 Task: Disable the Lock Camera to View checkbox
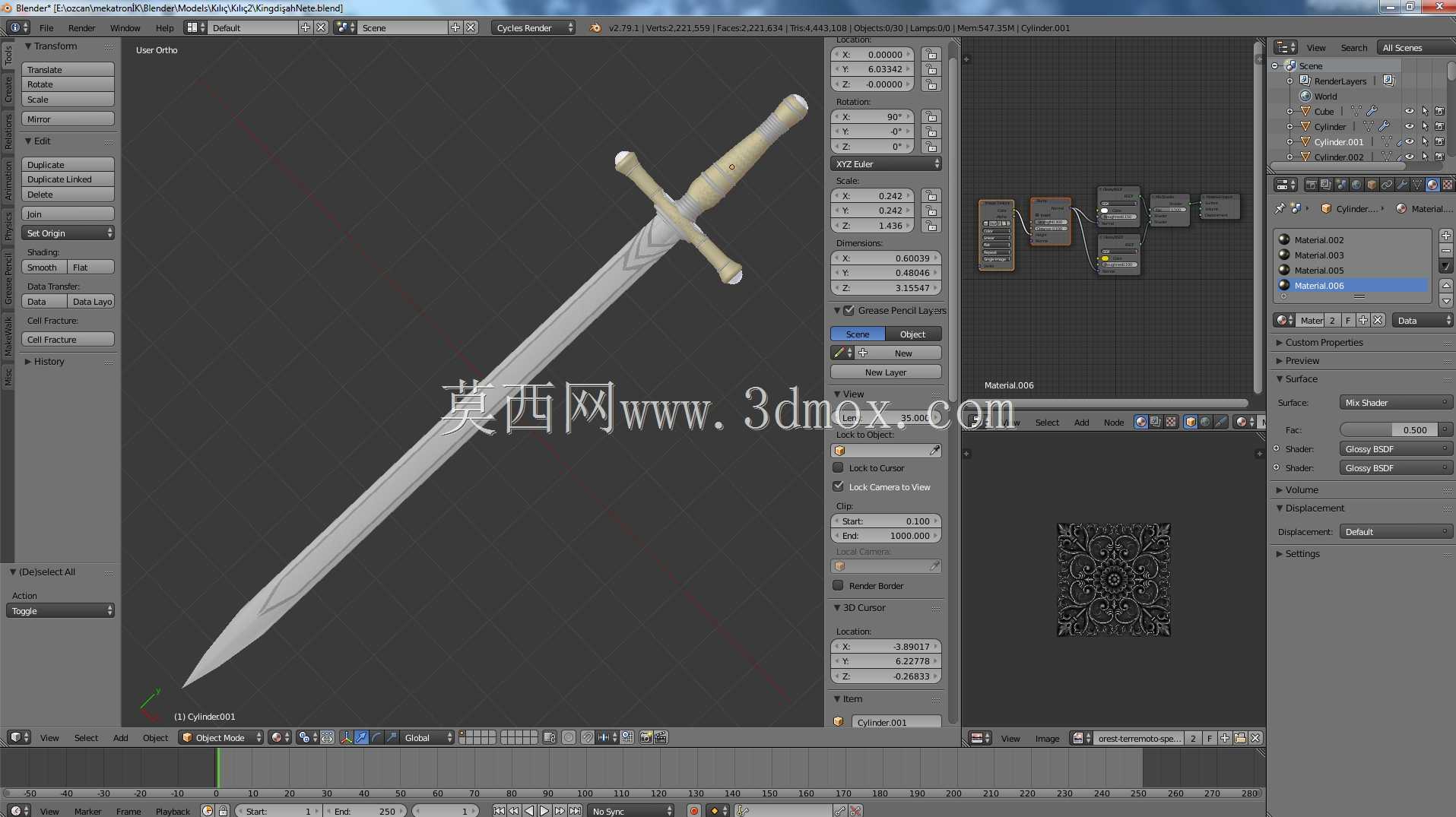(x=838, y=486)
